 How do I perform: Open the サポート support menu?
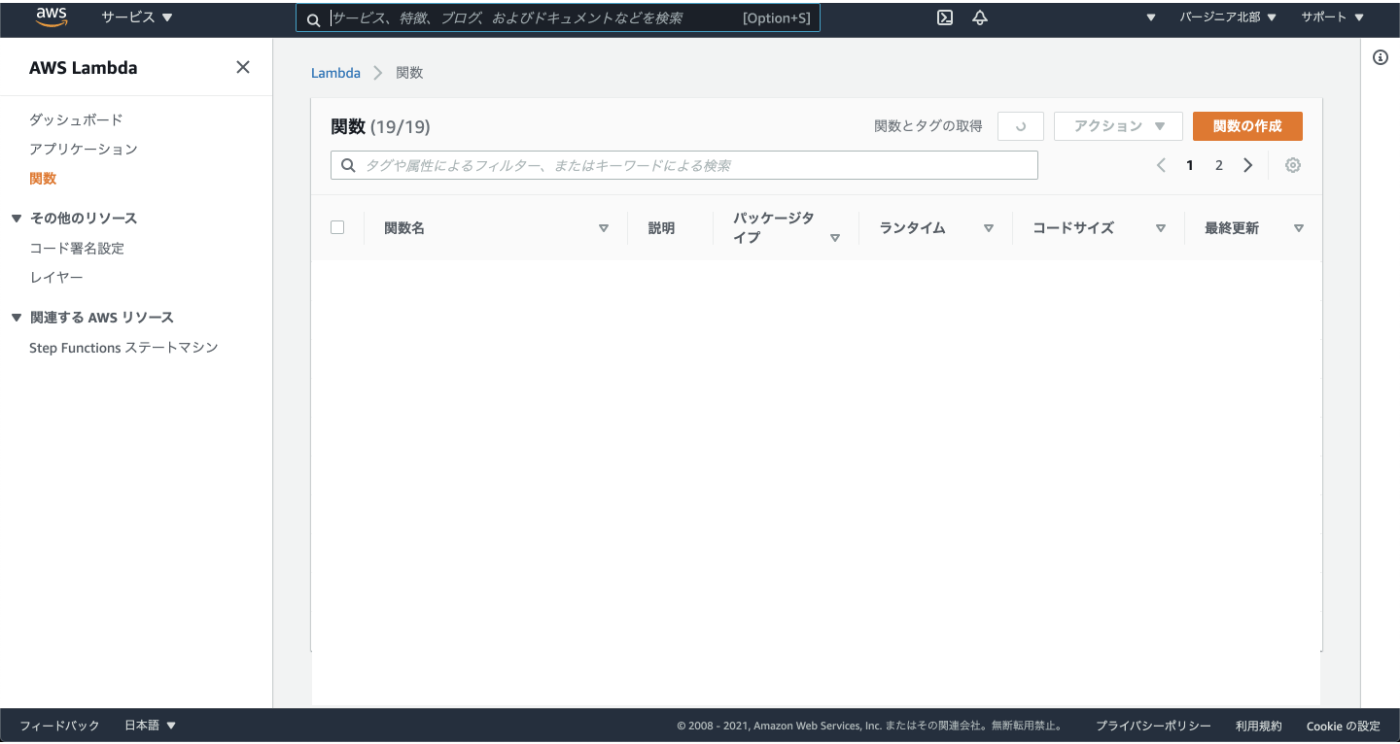pyautogui.click(x=1332, y=17)
